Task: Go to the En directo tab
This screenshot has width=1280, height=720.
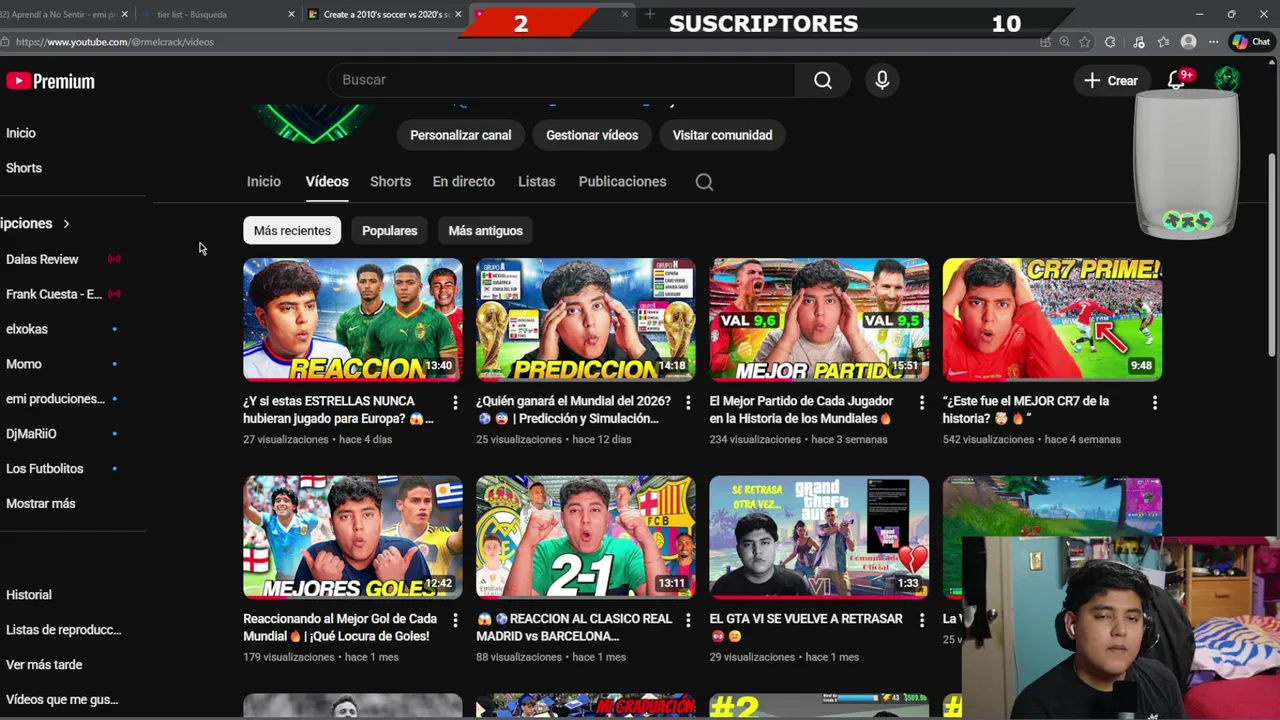Action: click(x=463, y=182)
